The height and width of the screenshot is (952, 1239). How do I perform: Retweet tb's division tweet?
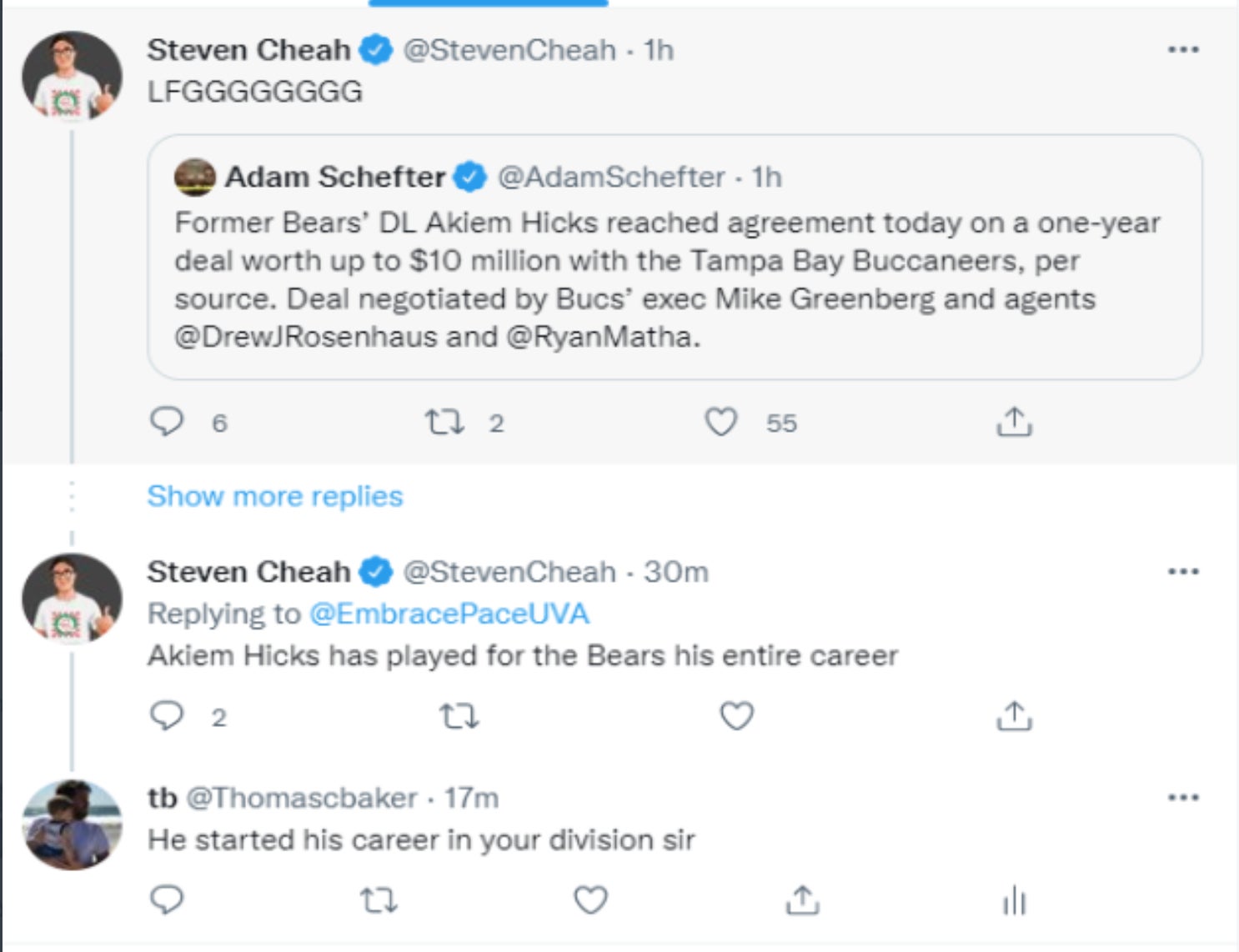tap(379, 899)
